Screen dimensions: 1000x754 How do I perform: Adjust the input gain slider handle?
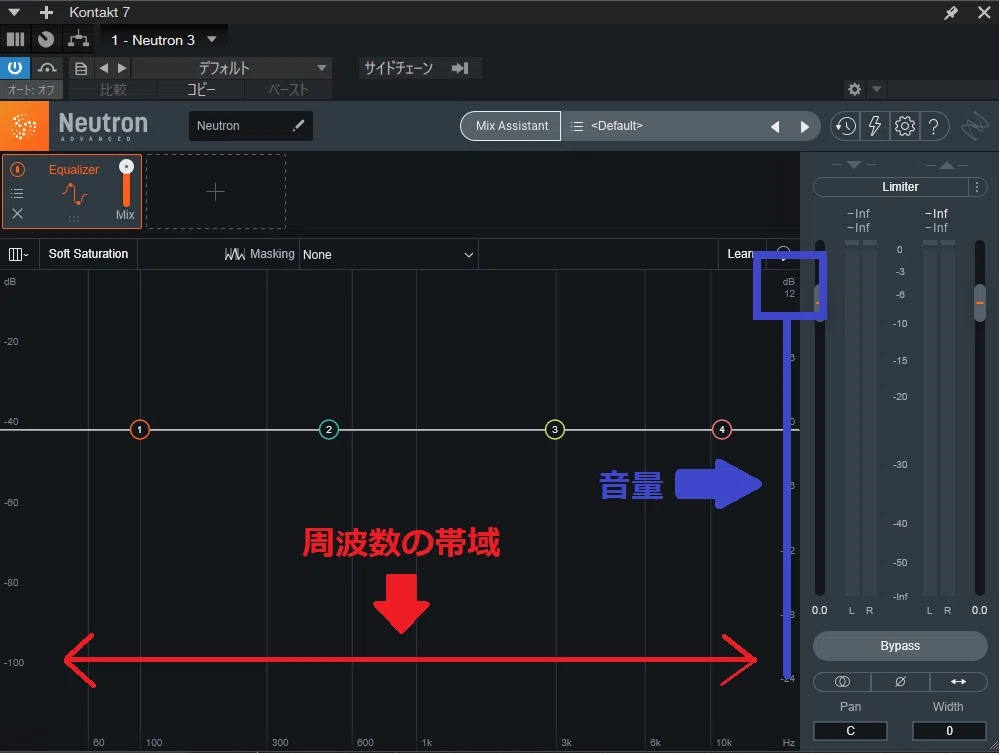click(820, 302)
